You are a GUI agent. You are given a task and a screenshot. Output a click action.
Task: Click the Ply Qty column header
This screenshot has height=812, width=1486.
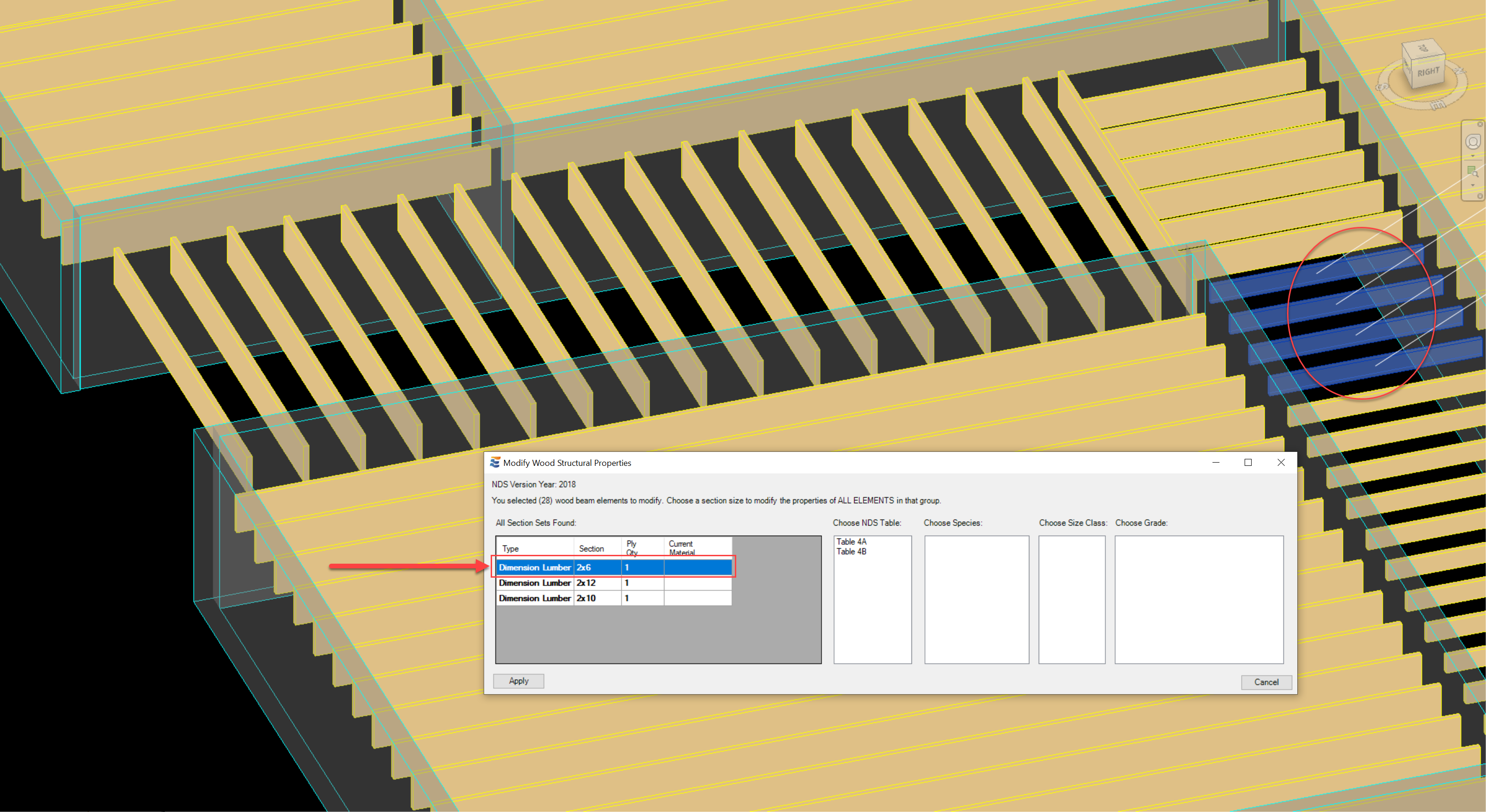(x=643, y=548)
